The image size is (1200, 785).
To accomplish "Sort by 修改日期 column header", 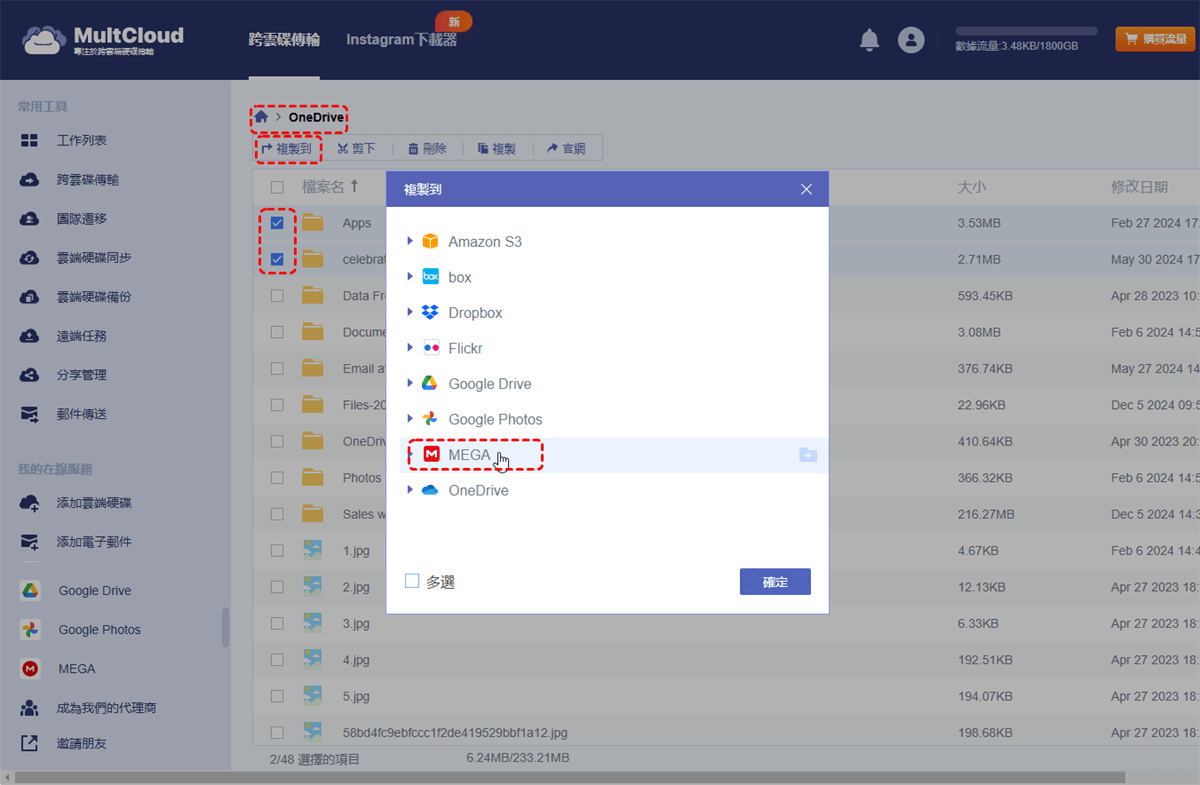I will (x=1139, y=187).
